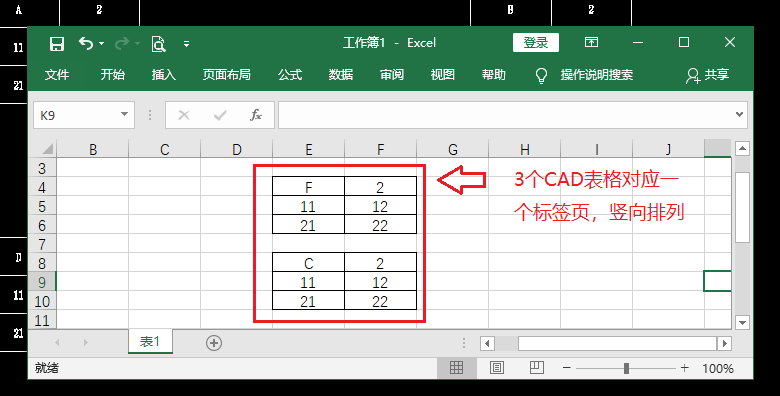Click the New Sheet plus icon
Image resolution: width=780 pixels, height=396 pixels.
(214, 343)
